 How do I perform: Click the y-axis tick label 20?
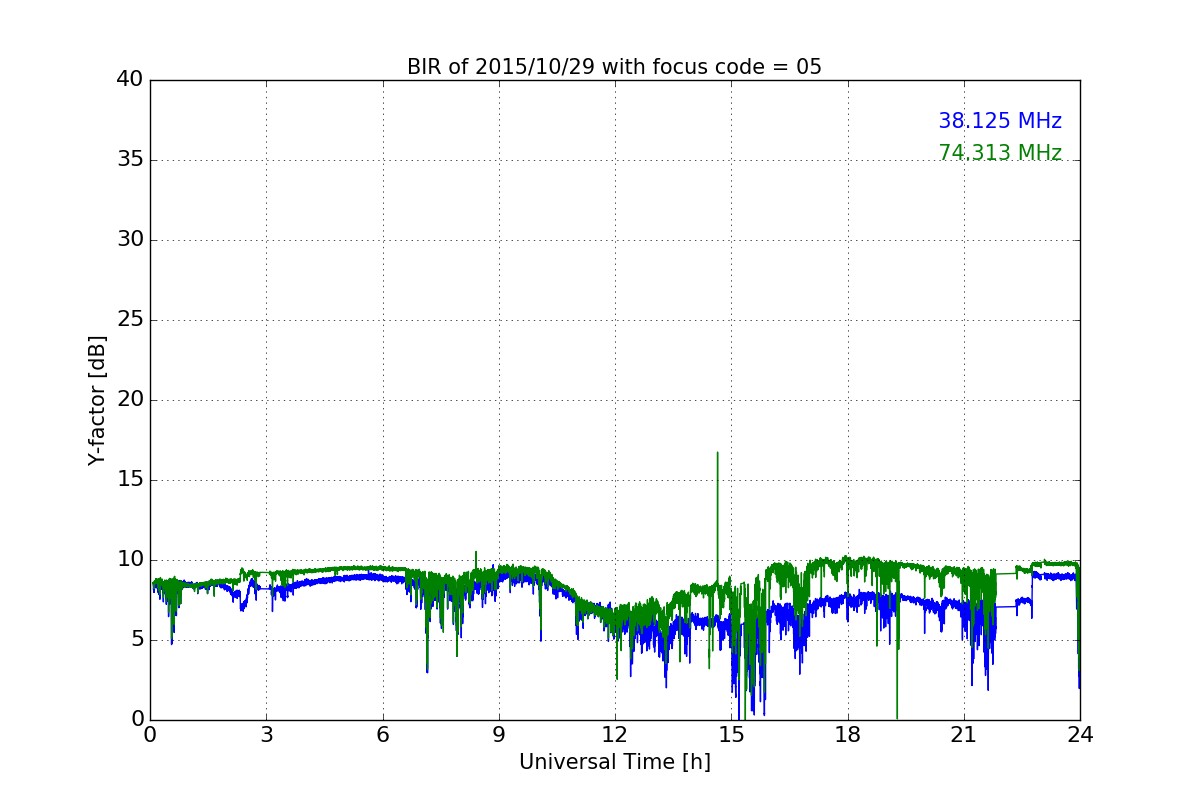tap(129, 400)
